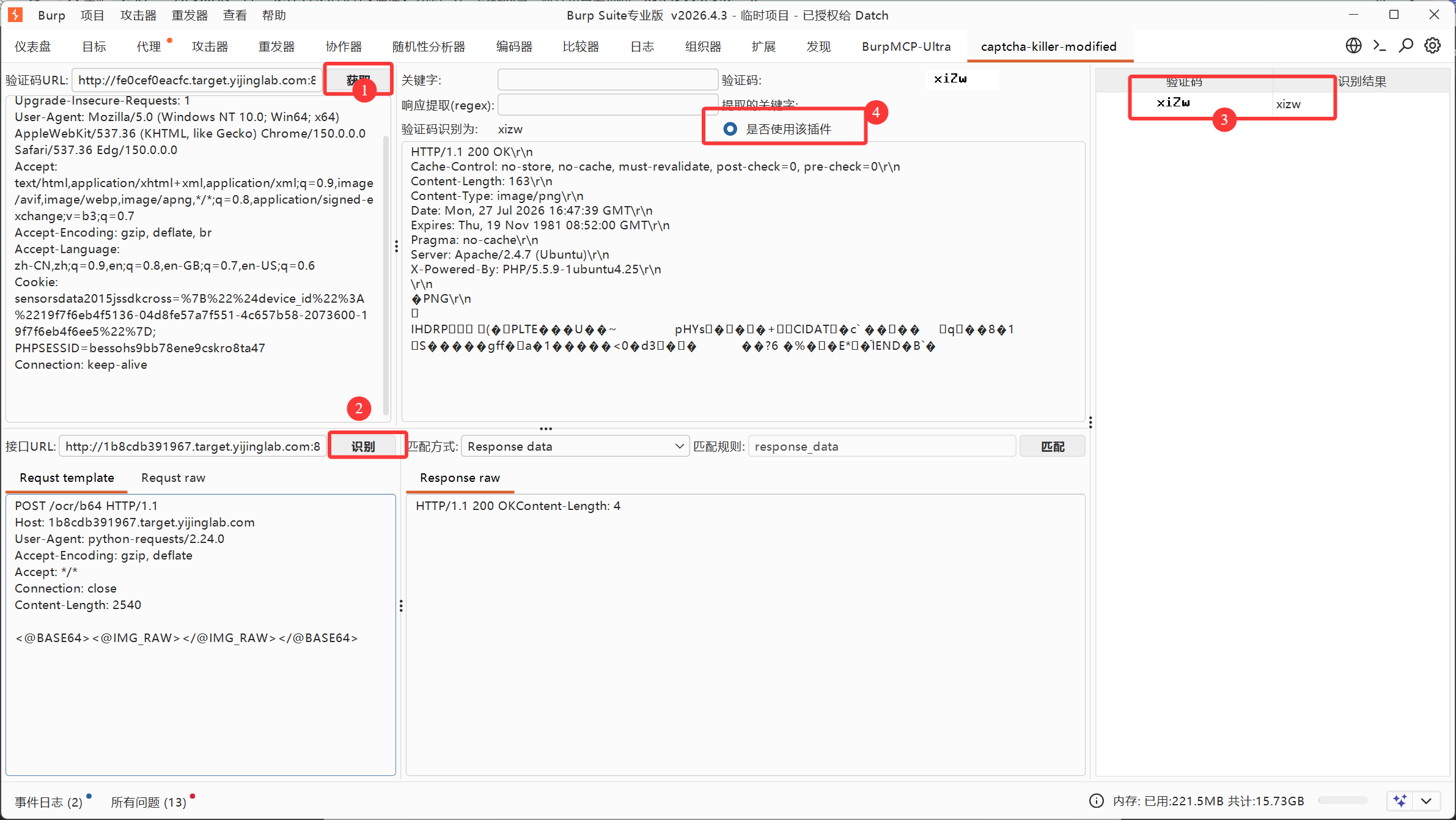Click the 'POST /ocr/b64 HTTP/1.1' line

[x=86, y=506]
